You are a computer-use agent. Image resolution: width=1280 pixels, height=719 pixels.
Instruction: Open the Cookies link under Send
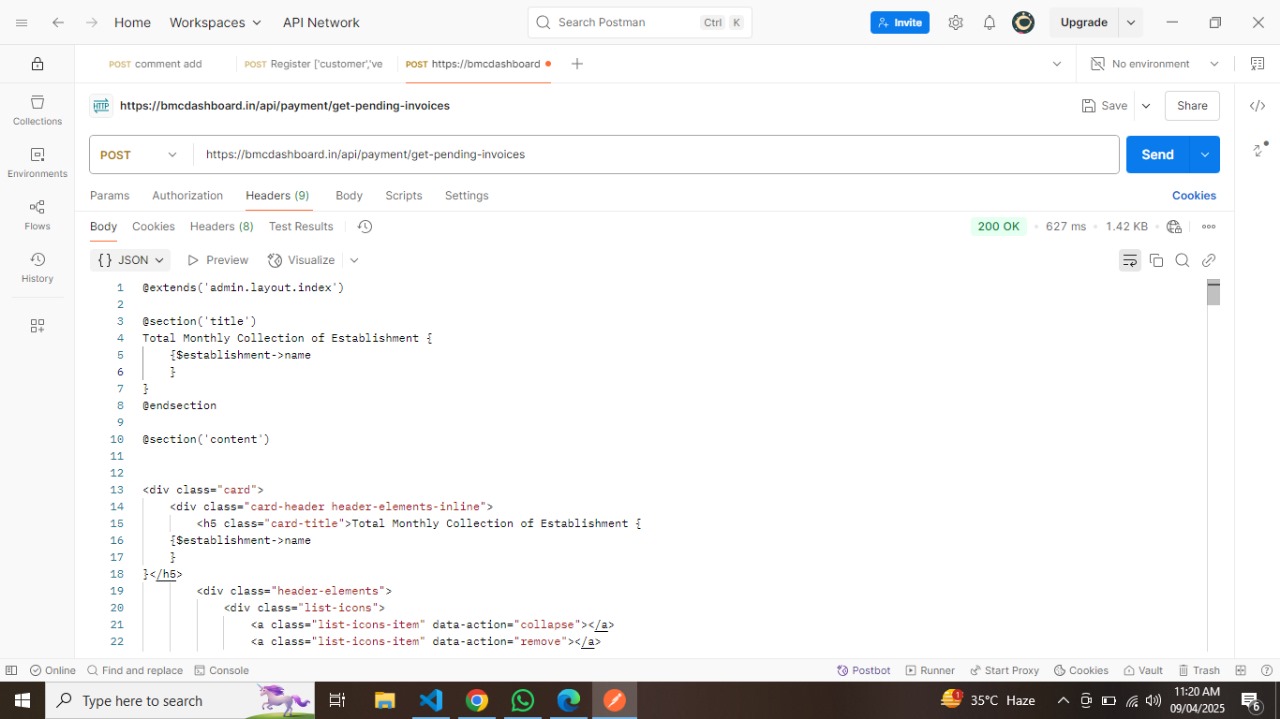click(x=1194, y=196)
